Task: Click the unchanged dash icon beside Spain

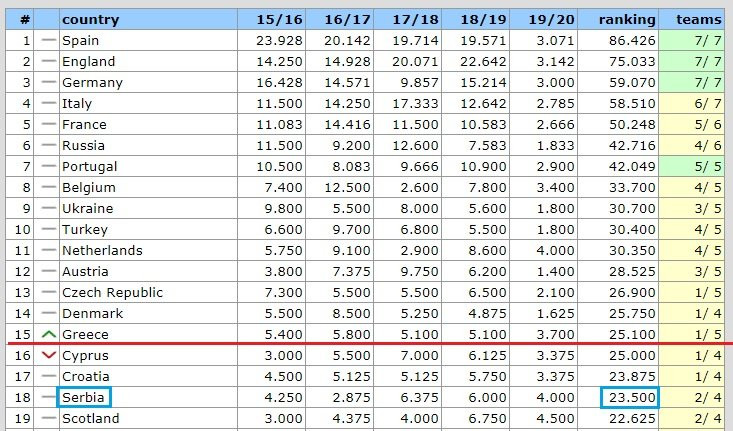Action: pos(49,41)
